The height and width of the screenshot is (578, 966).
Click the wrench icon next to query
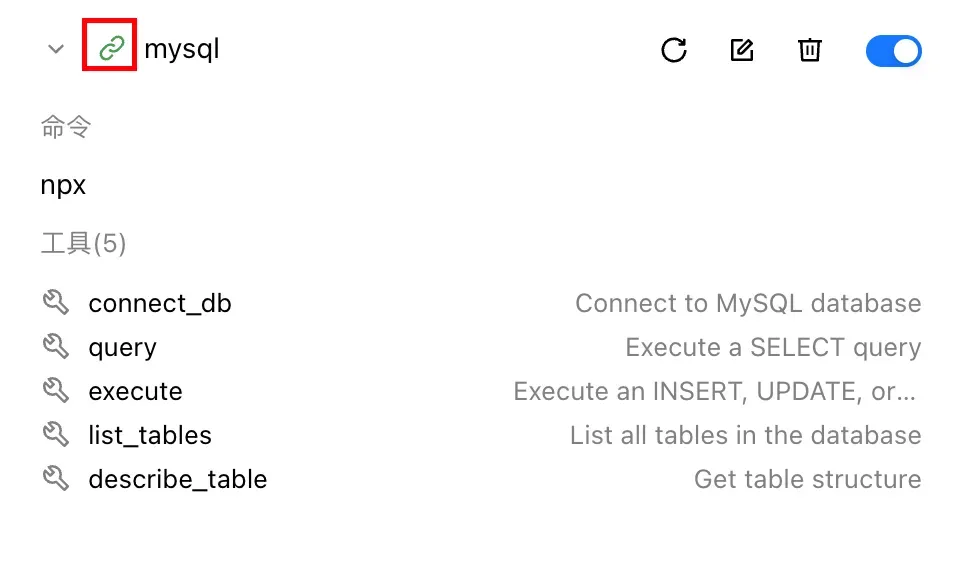(x=55, y=346)
